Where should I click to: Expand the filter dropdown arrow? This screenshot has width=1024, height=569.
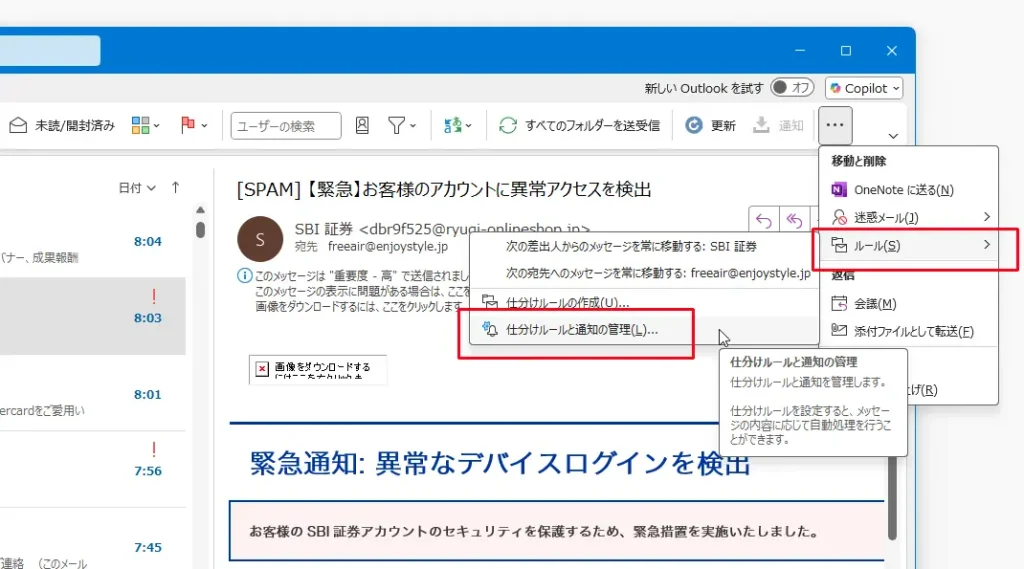[413, 126]
